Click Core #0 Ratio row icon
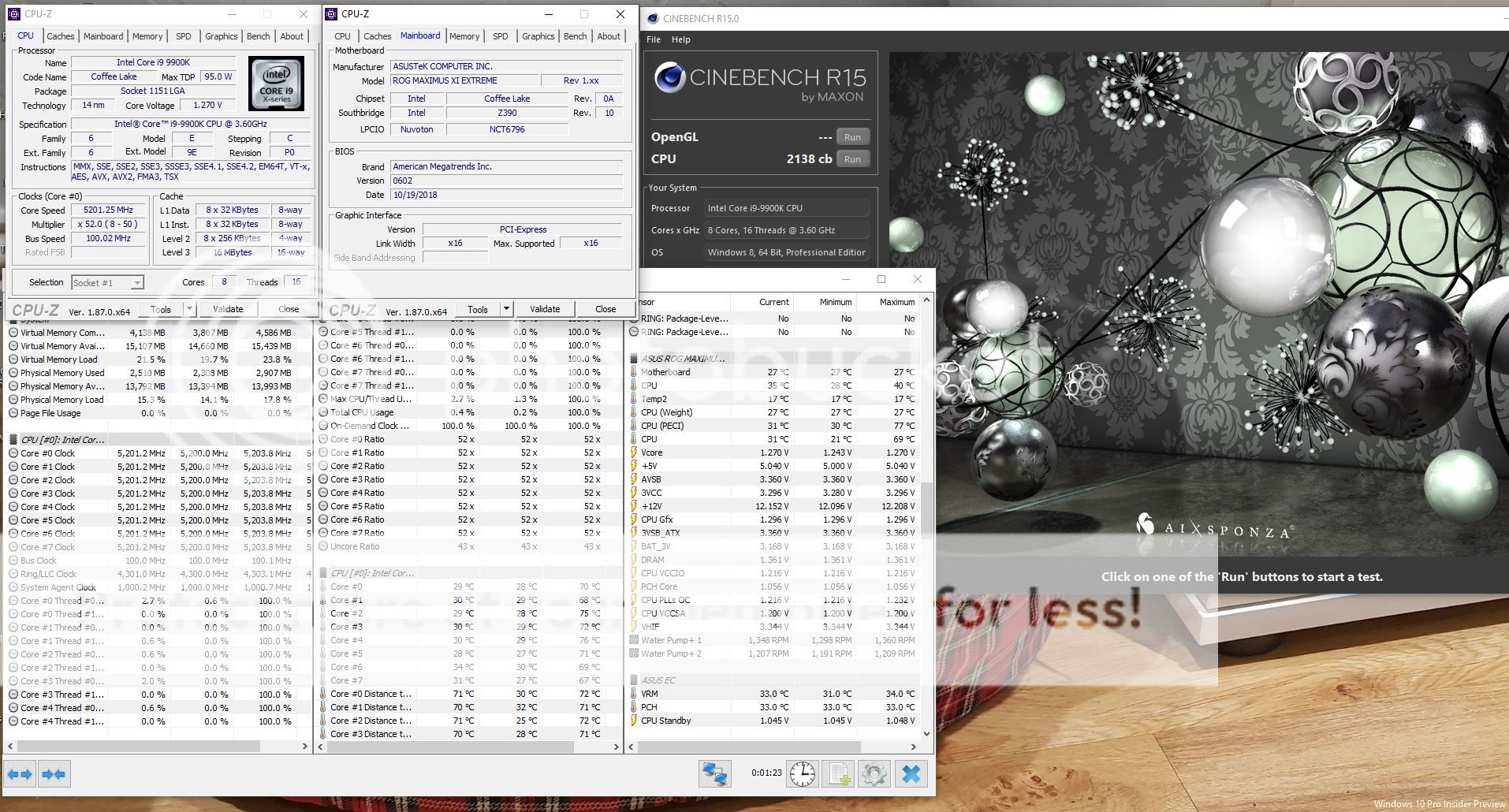This screenshot has width=1509, height=812. [x=323, y=439]
